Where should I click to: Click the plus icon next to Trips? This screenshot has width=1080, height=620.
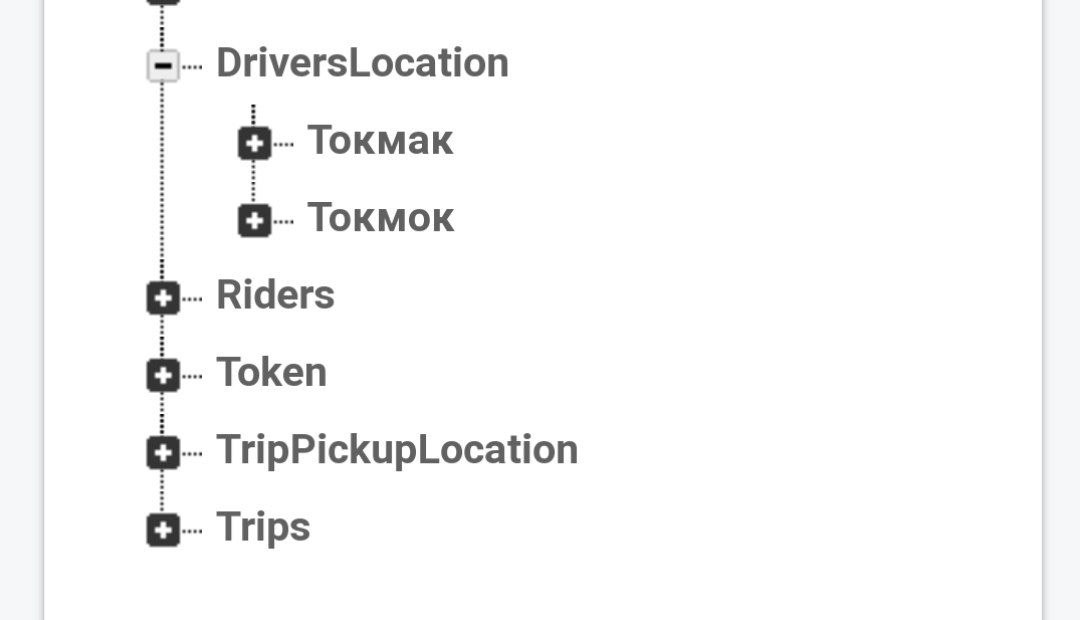[x=163, y=530]
